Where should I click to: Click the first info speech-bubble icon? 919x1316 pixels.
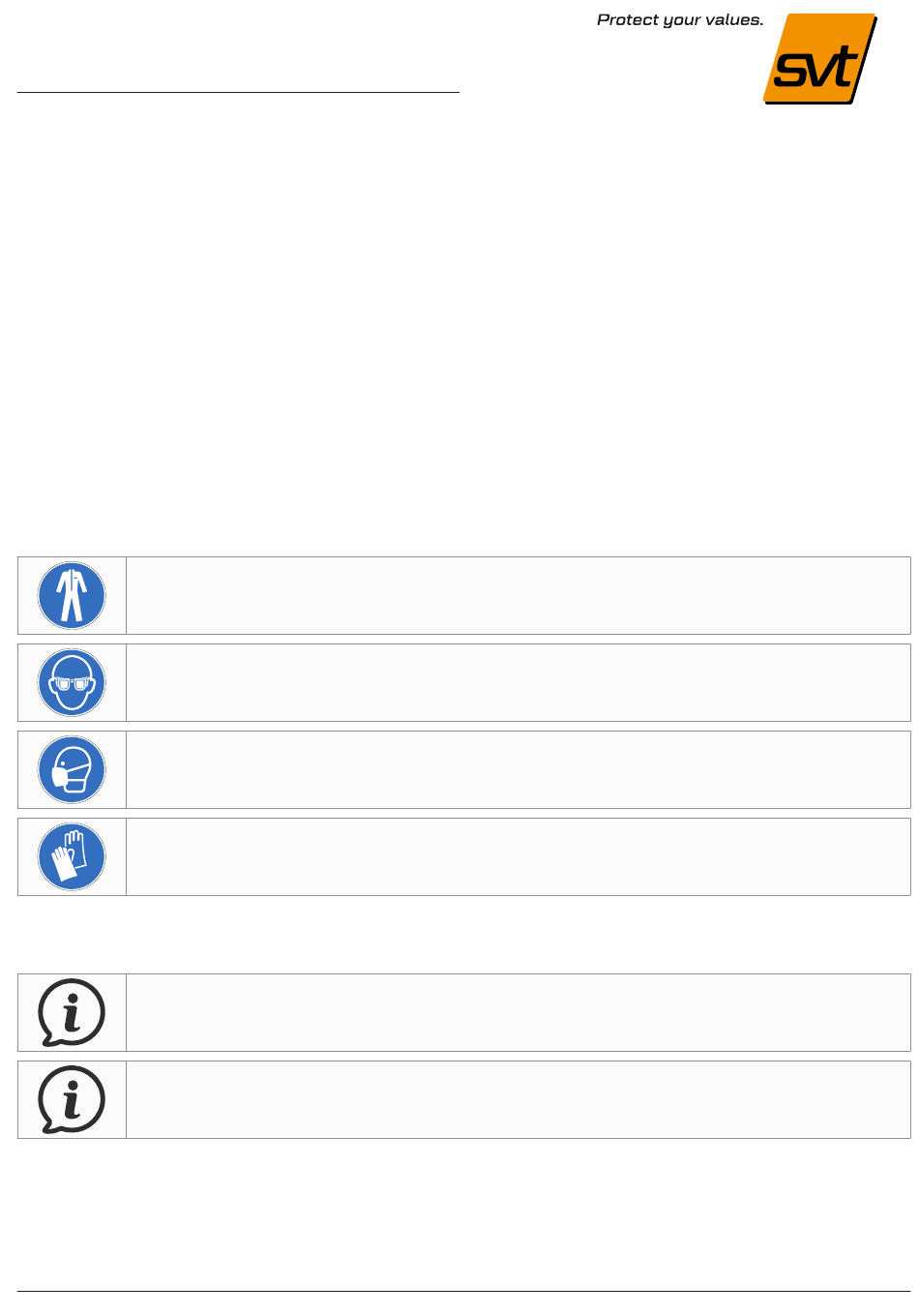72,1012
